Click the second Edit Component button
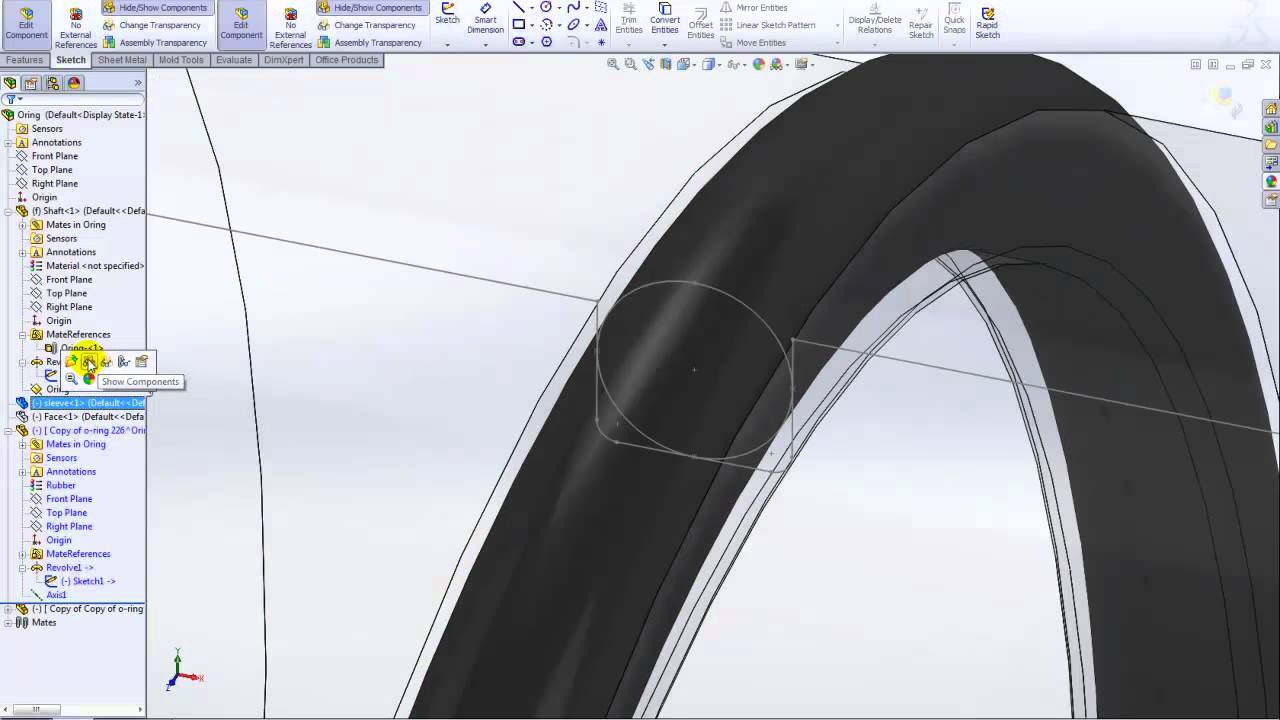The image size is (1280, 720). [x=241, y=24]
